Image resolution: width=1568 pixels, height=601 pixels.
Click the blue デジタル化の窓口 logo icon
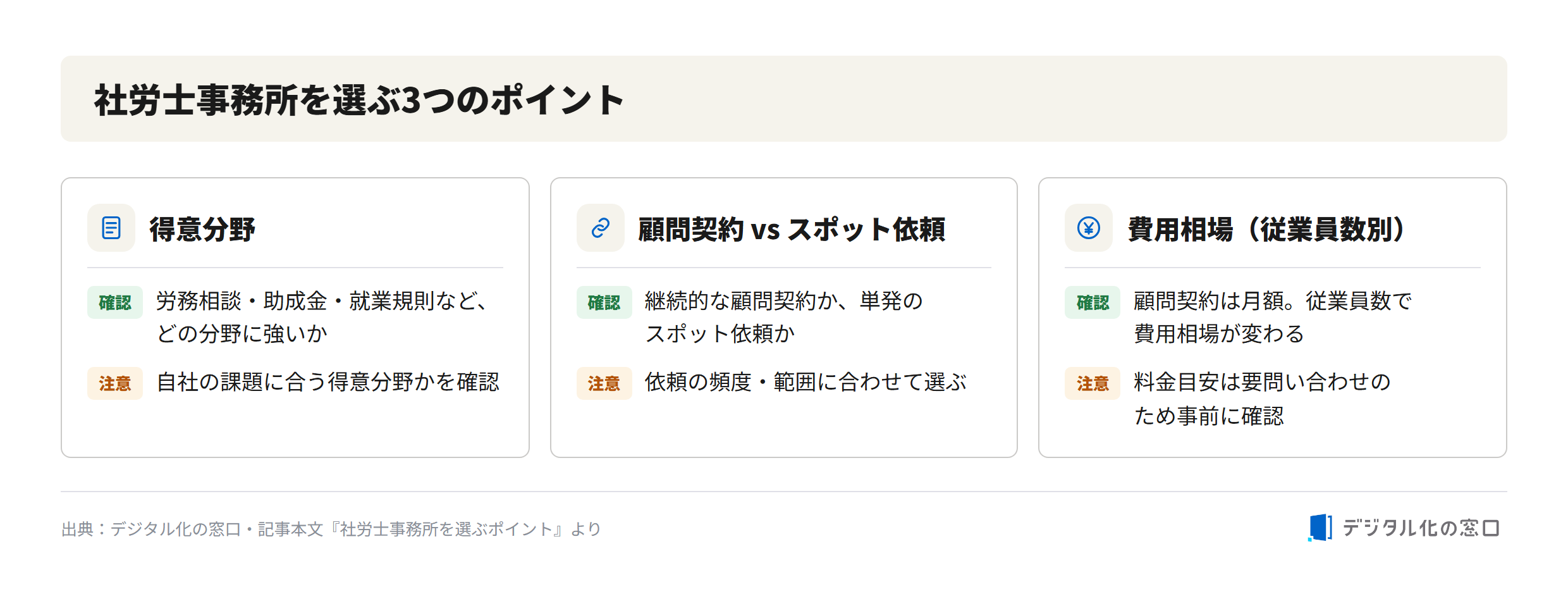coord(1320,528)
